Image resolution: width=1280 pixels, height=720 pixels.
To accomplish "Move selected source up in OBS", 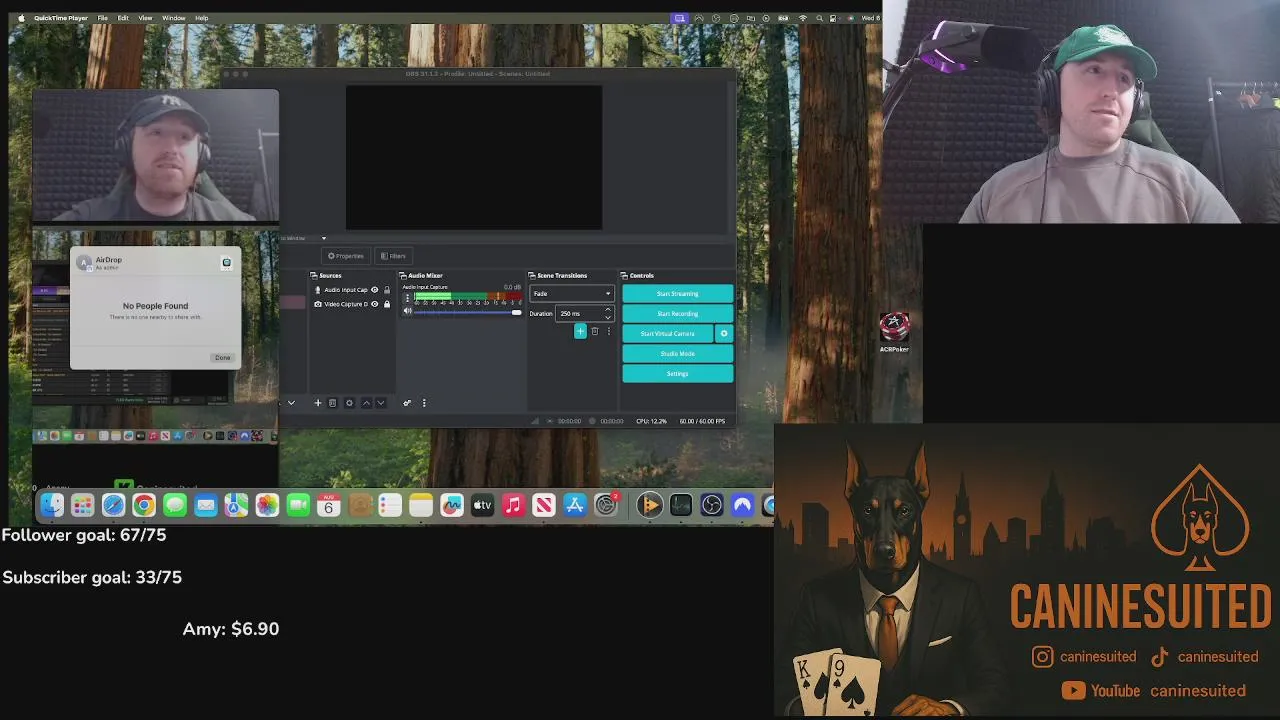I will (366, 403).
